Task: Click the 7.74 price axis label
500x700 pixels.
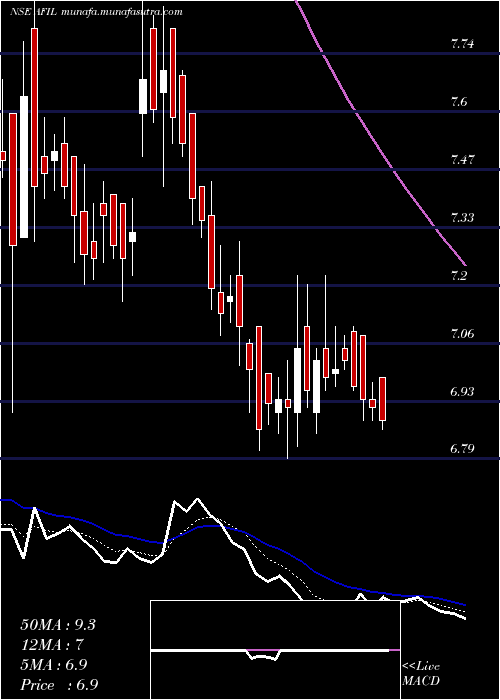Action: [462, 44]
